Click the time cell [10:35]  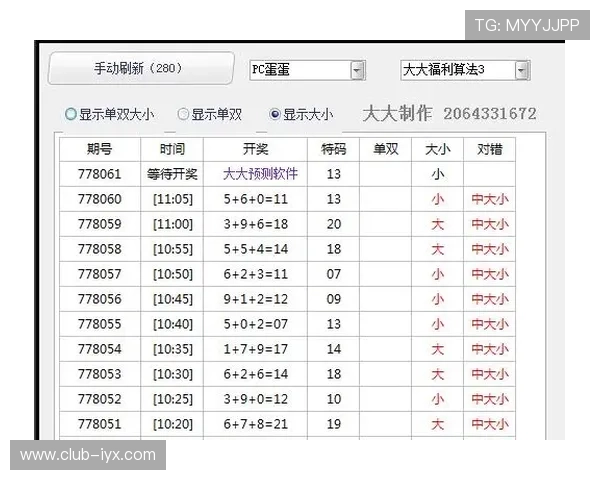173,349
